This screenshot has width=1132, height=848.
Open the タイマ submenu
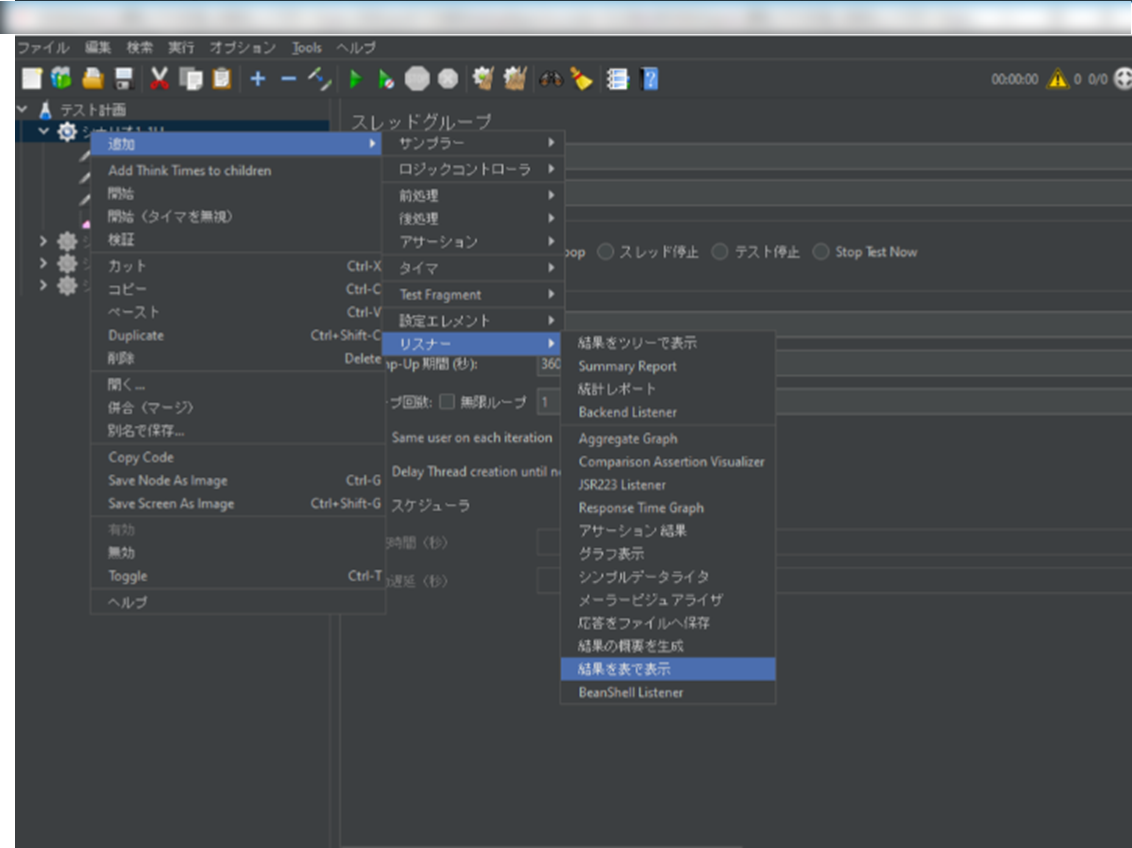(473, 268)
